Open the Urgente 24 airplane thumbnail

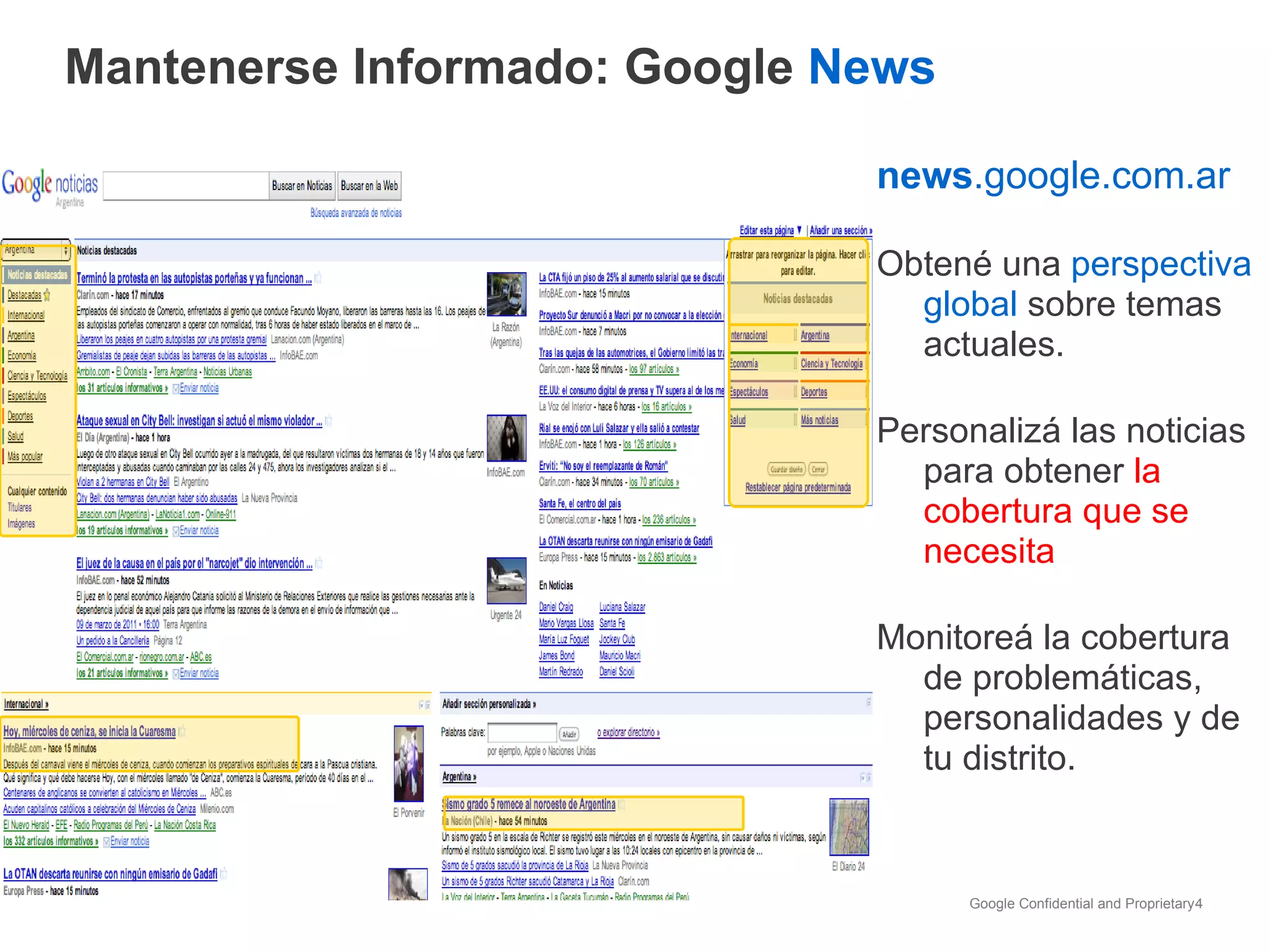[507, 581]
